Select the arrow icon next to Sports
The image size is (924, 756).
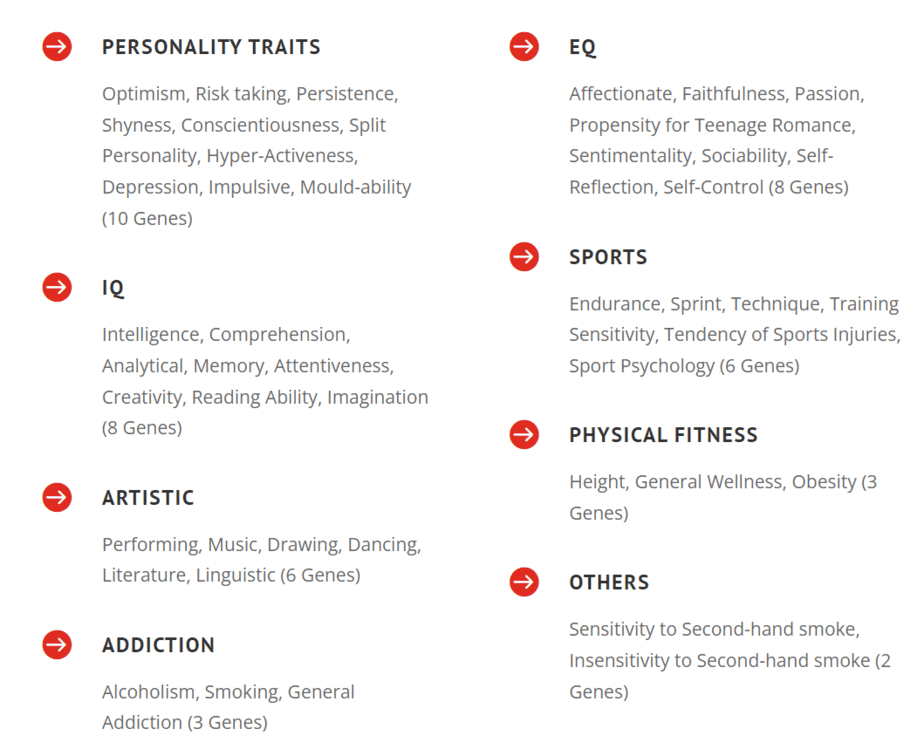[524, 257]
